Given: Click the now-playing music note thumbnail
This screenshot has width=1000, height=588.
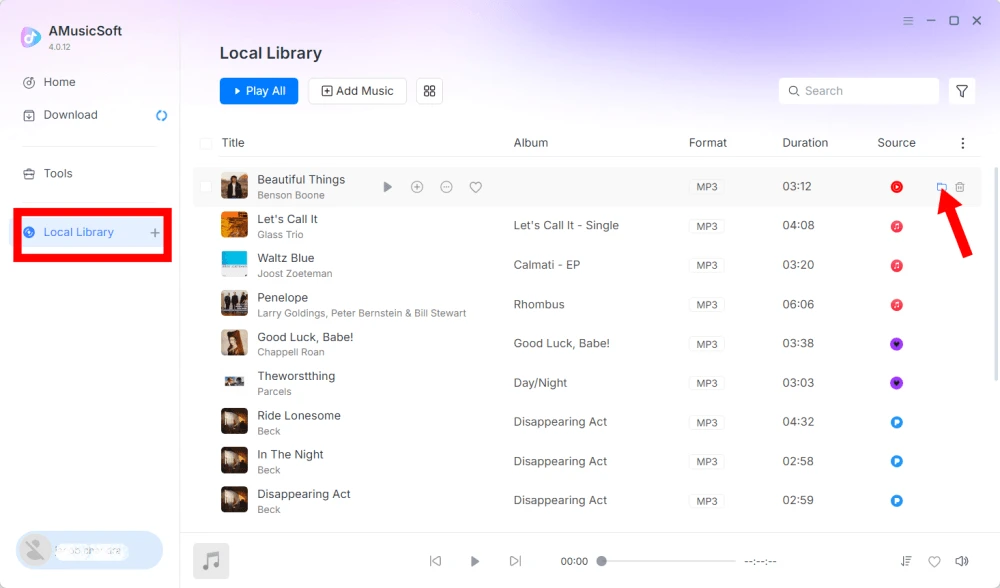Looking at the screenshot, I should pyautogui.click(x=211, y=561).
